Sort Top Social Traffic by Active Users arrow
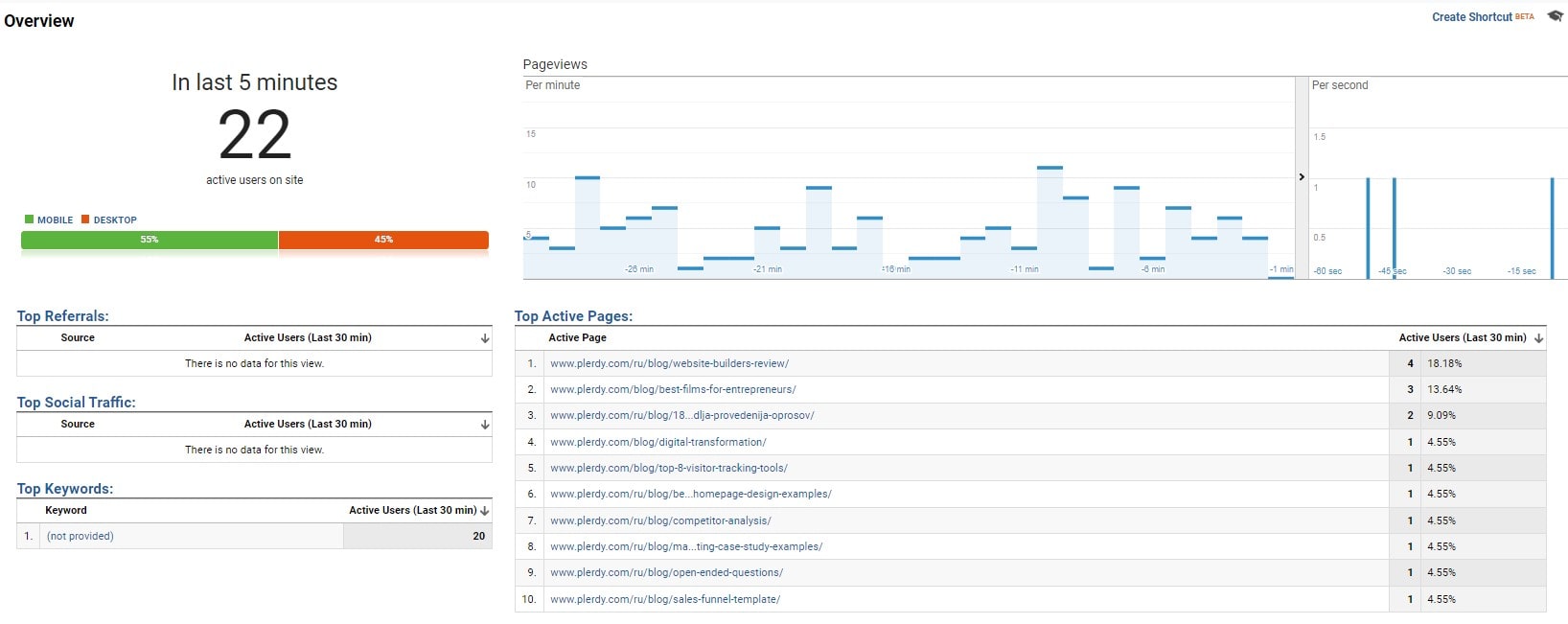 pyautogui.click(x=485, y=425)
